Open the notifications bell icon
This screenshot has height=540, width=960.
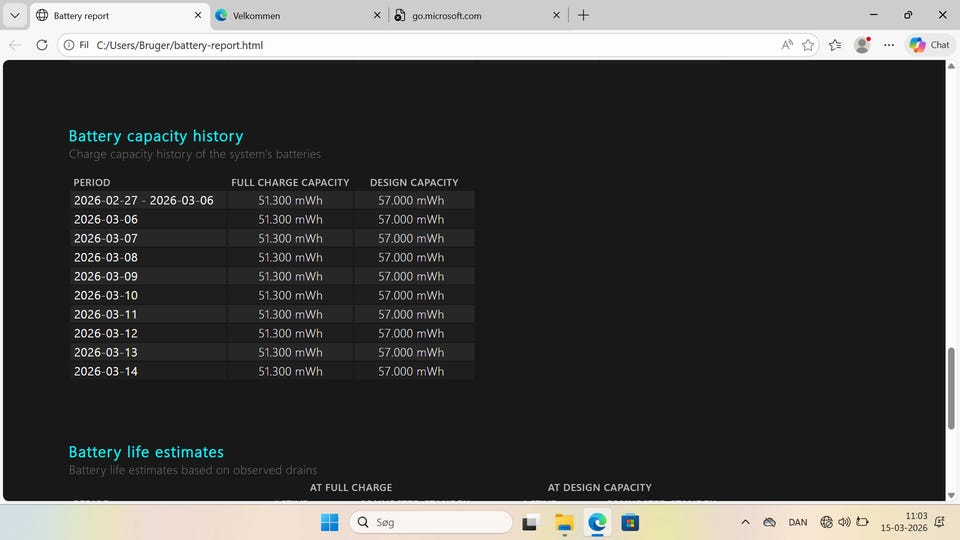(940, 522)
